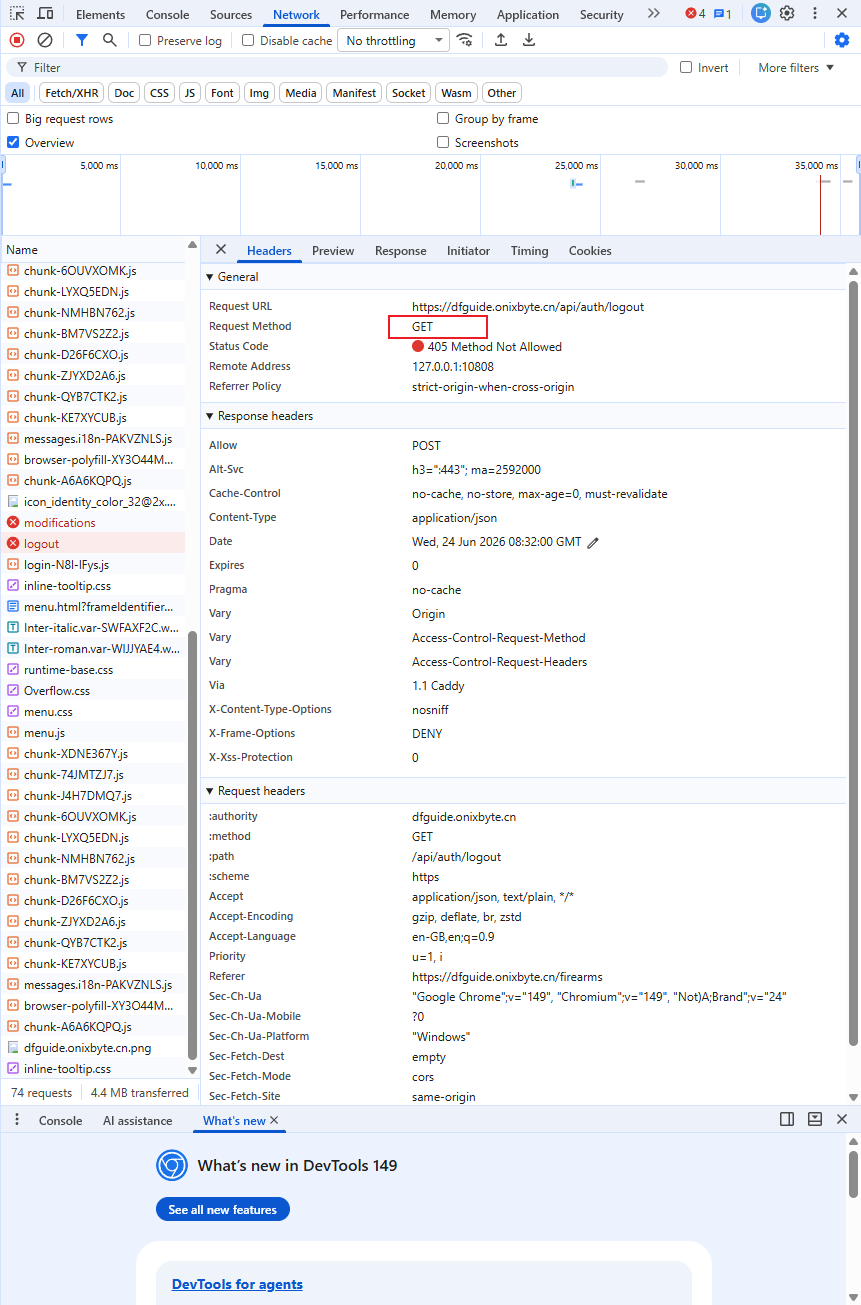Image resolution: width=861 pixels, height=1305 pixels.
Task: Switch to the Console panel
Action: point(167,14)
